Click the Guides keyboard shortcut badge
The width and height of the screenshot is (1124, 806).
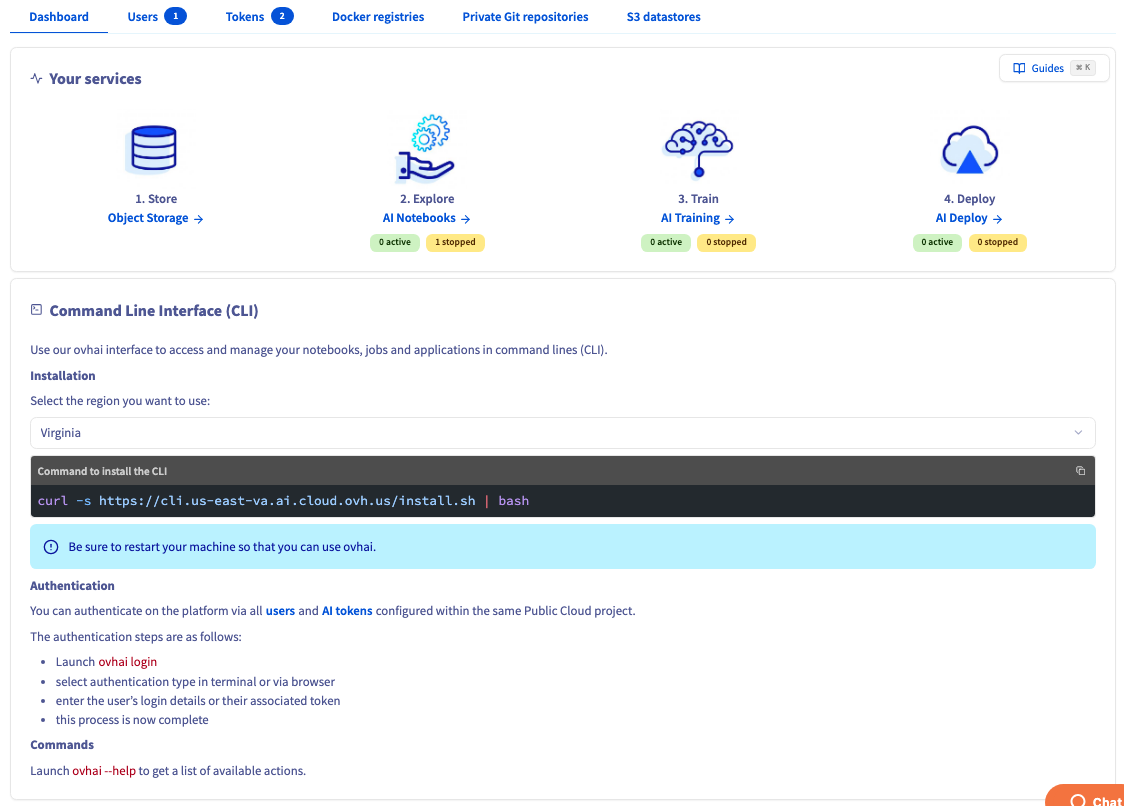(1083, 68)
